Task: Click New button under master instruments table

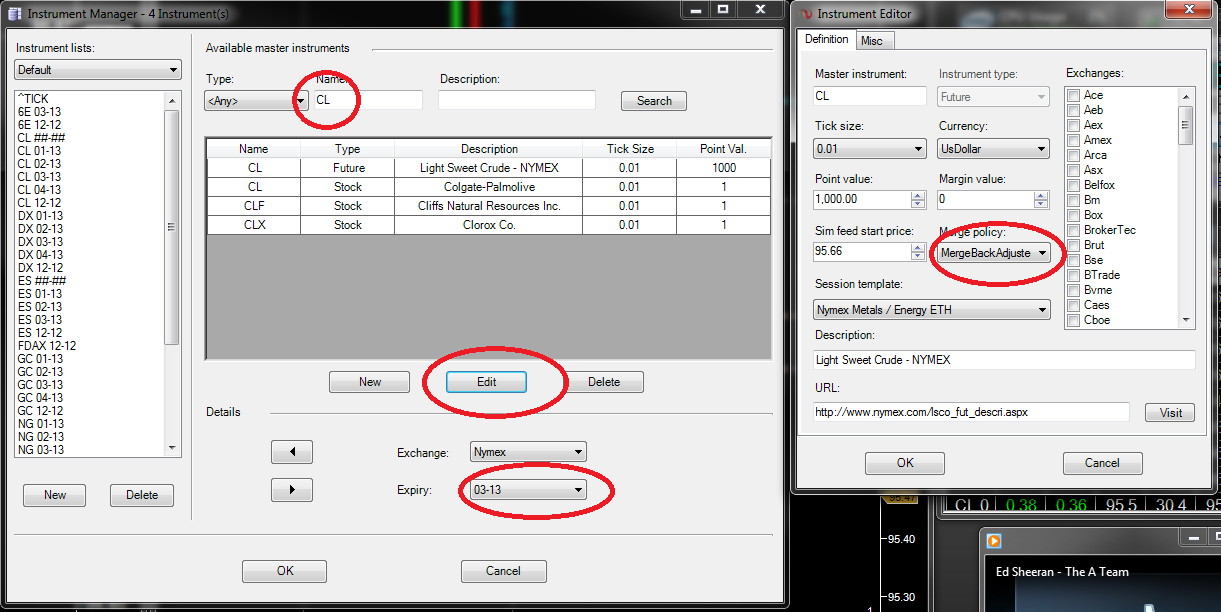Action: click(x=370, y=382)
